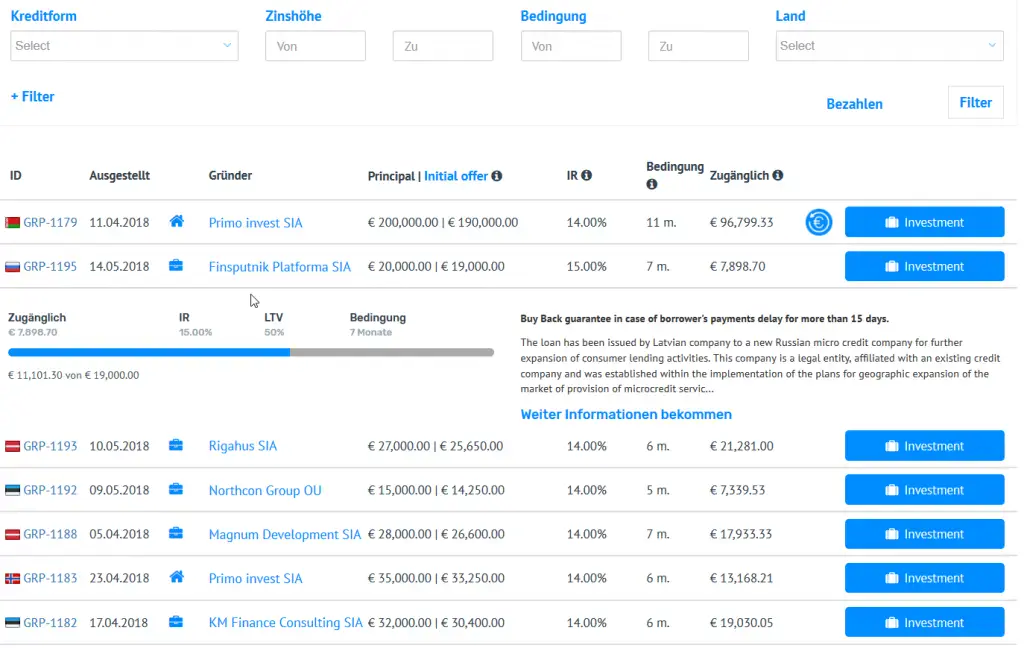Click the briefcase icon in GRP-1193 row
The image size is (1024, 648).
tap(176, 446)
